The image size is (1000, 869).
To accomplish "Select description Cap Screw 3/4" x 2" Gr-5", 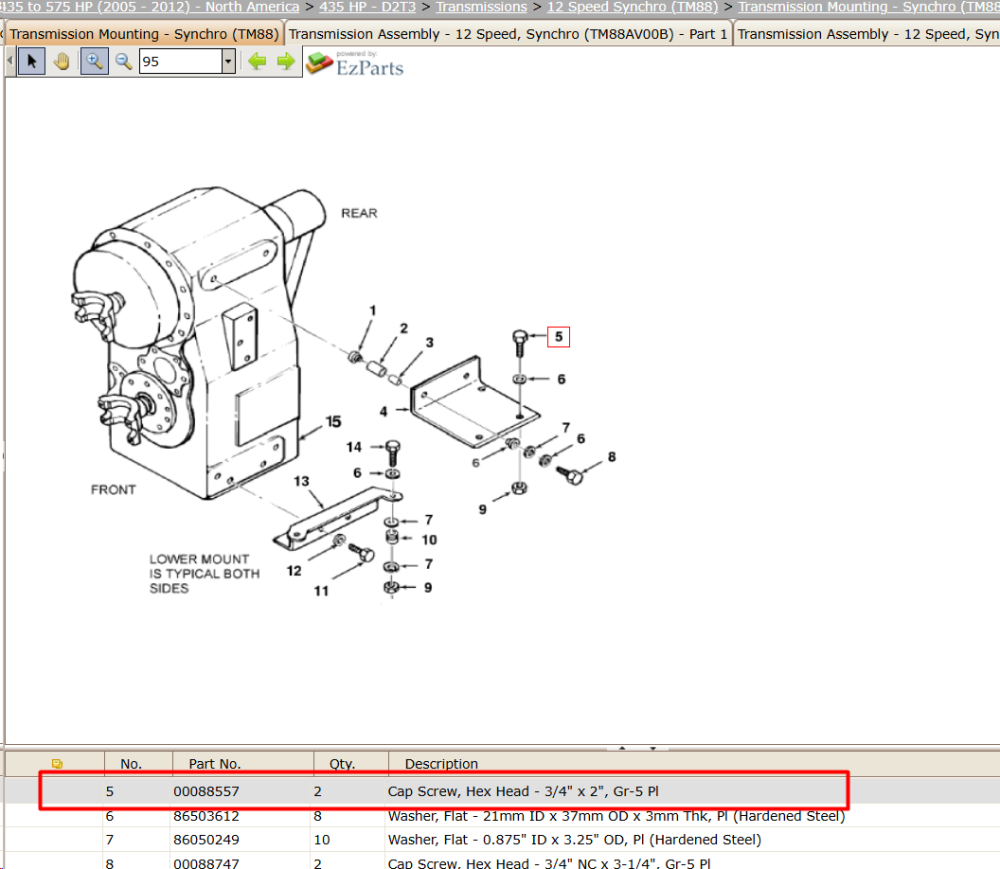I will pyautogui.click(x=523, y=791).
